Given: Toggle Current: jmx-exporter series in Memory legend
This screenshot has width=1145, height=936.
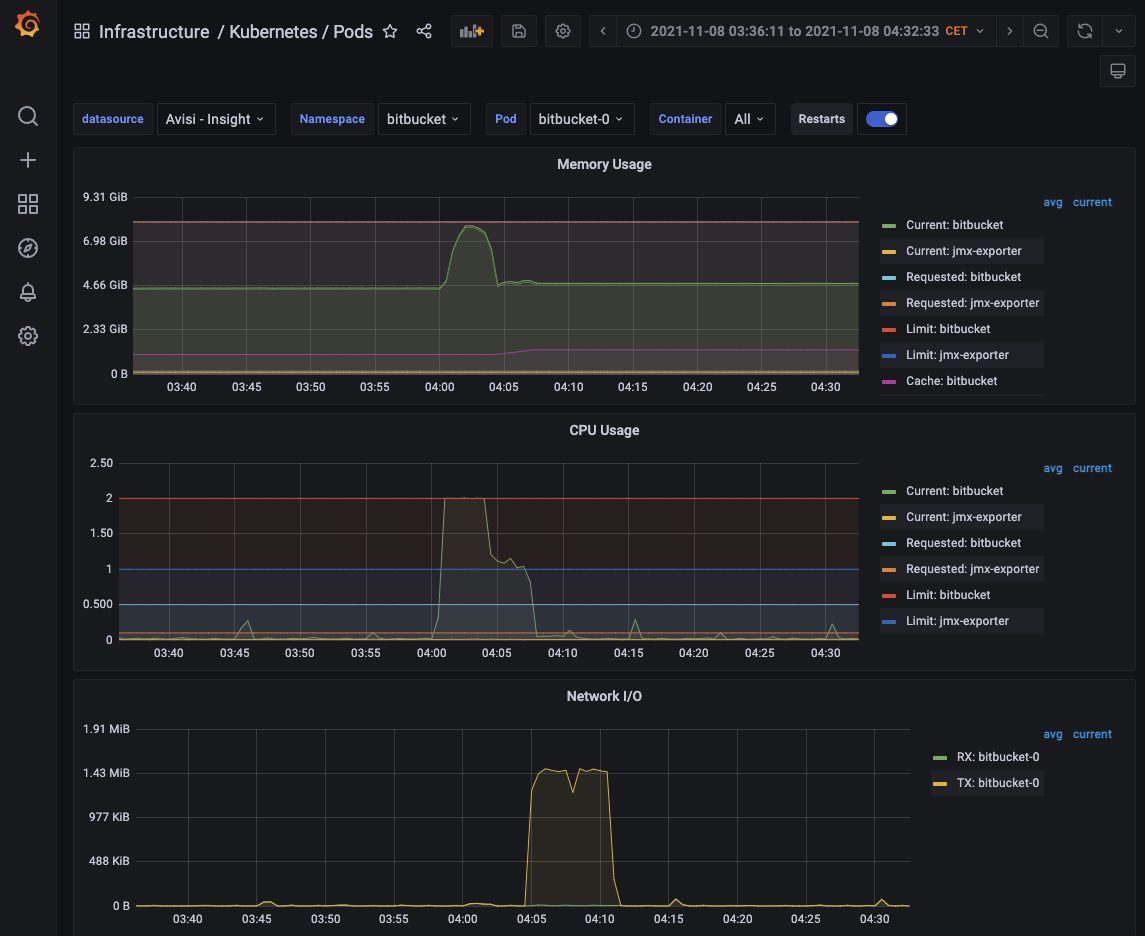Looking at the screenshot, I should pos(963,250).
